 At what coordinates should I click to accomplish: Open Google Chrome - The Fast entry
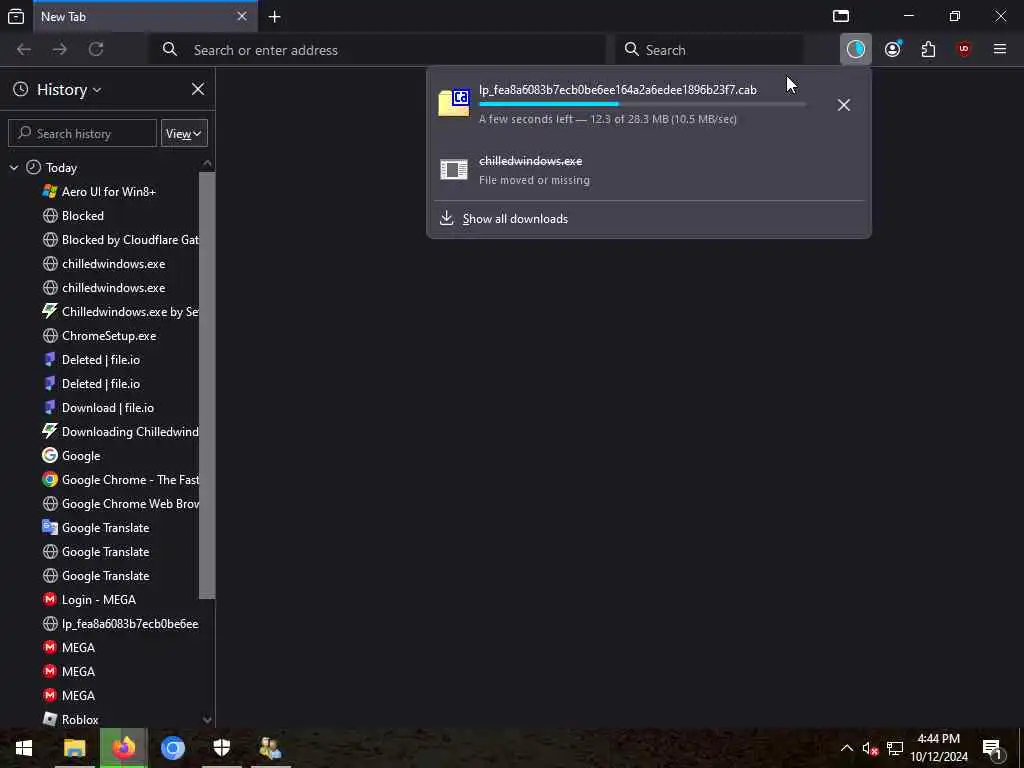pyautogui.click(x=130, y=480)
